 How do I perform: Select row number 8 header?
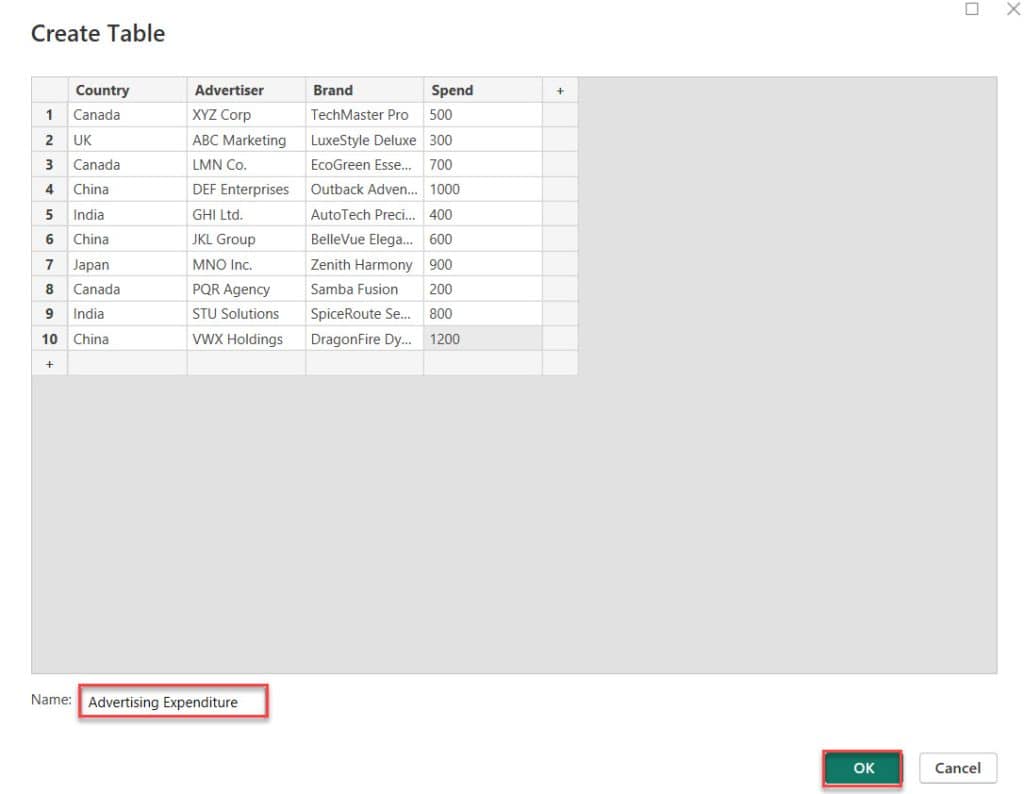pyautogui.click(x=50, y=289)
